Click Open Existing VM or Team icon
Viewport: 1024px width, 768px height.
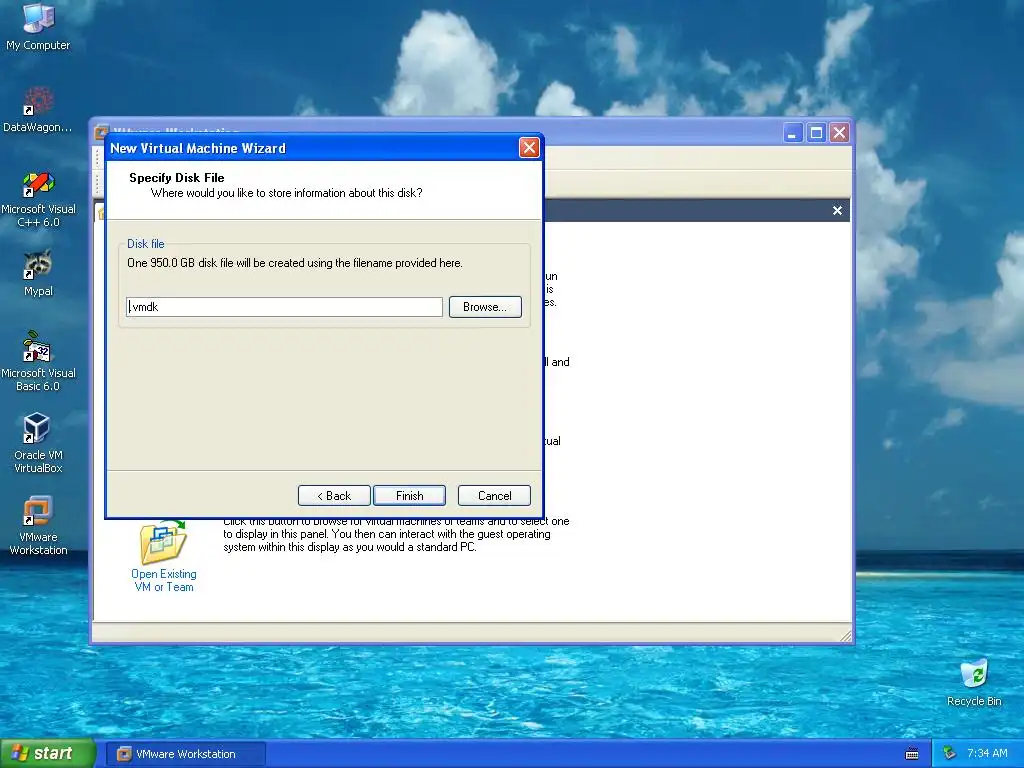163,543
